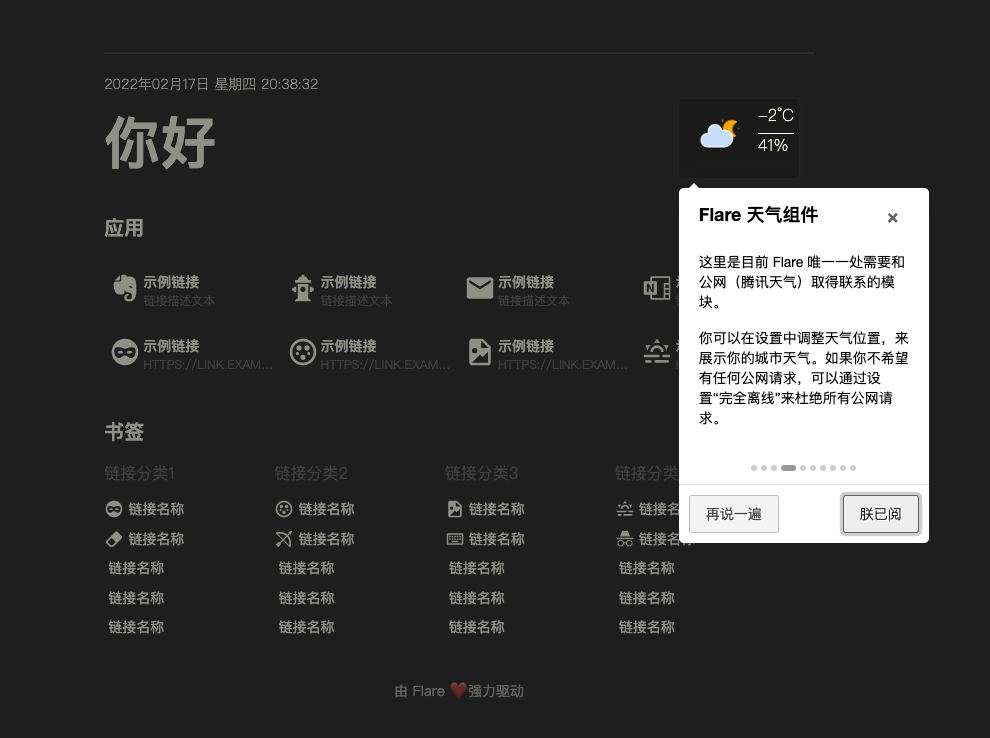Screen dimensions: 990x738
Task: Click the -2°C temperature reading
Action: [x=775, y=116]
